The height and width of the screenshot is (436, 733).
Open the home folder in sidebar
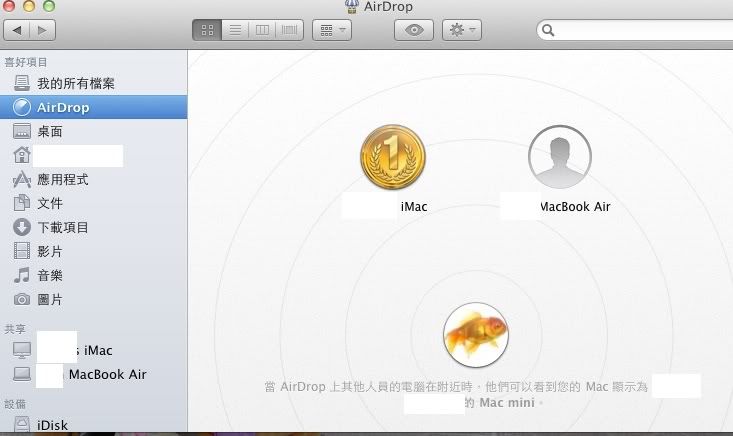click(93, 155)
